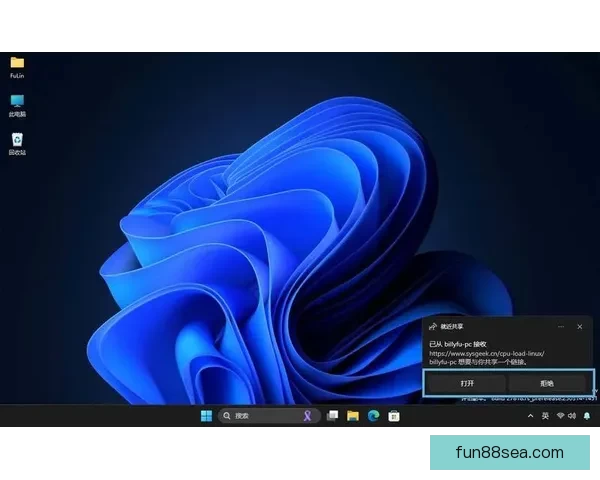Click the Open button in nearby sharing notification
Screen dimensions: 600x480
[x=467, y=383]
